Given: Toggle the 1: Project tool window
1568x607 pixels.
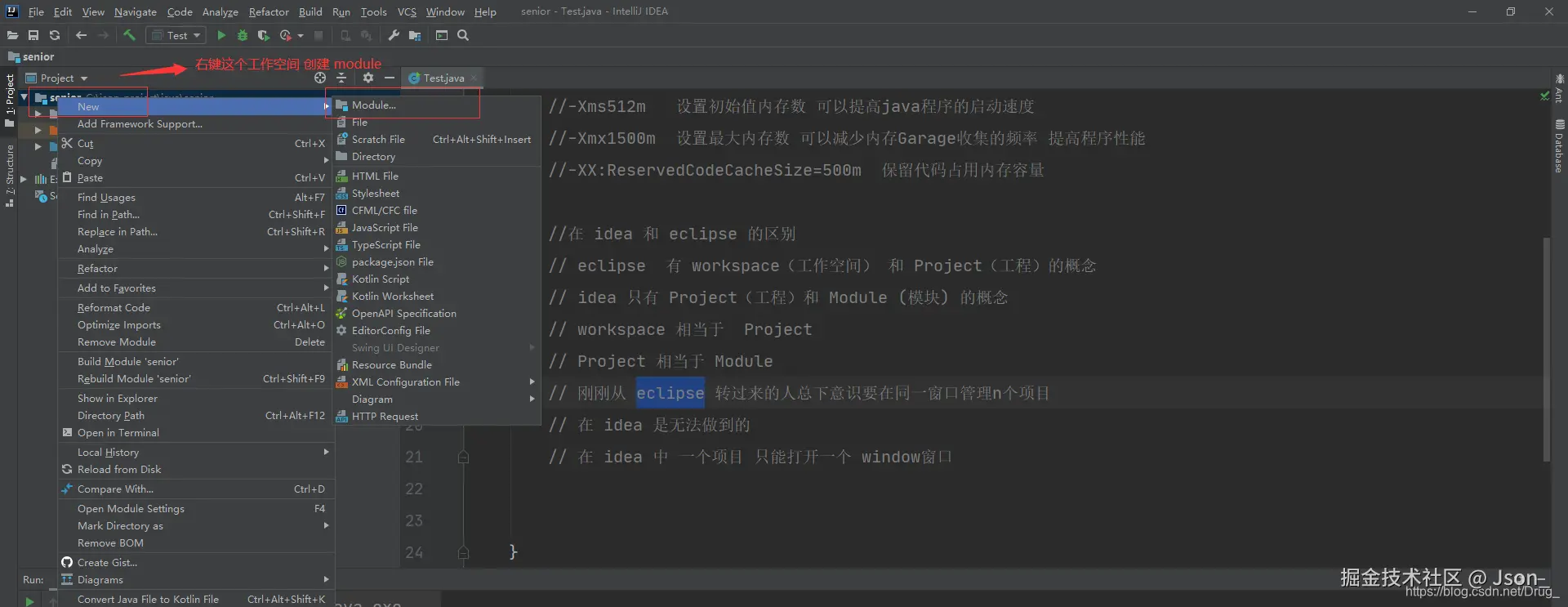Looking at the screenshot, I should click(9, 100).
